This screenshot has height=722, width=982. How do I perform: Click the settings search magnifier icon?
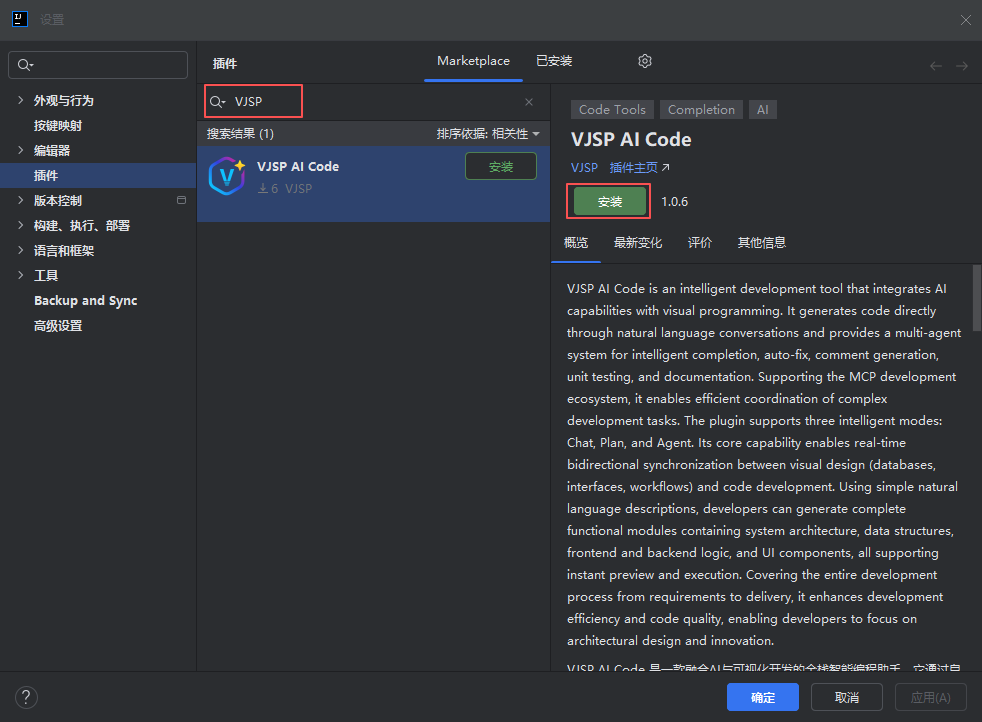(25, 65)
